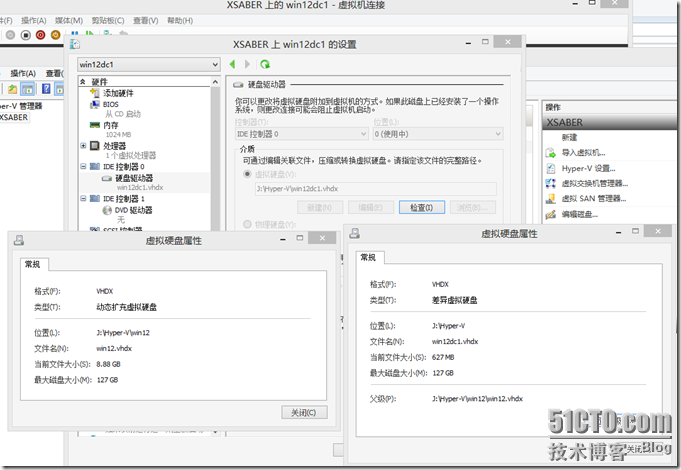Click 新建 in the XSABER actions pane
This screenshot has width=681, height=470.
(569, 137)
